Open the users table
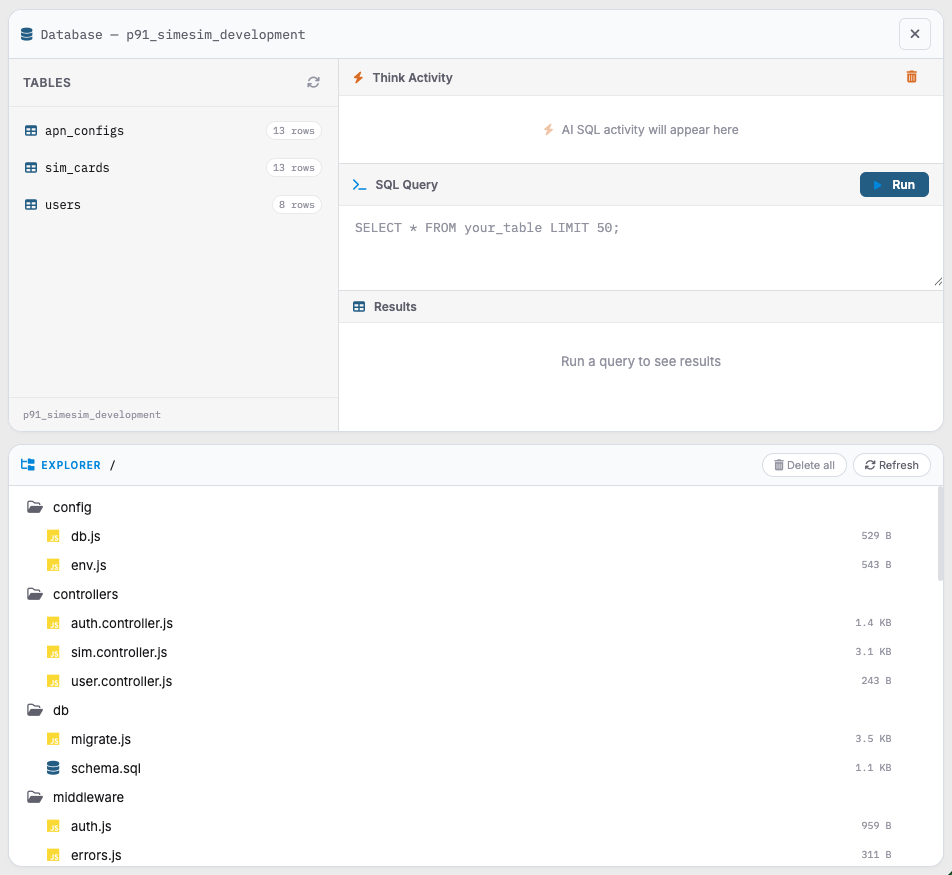The width and height of the screenshot is (952, 875). [x=172, y=205]
